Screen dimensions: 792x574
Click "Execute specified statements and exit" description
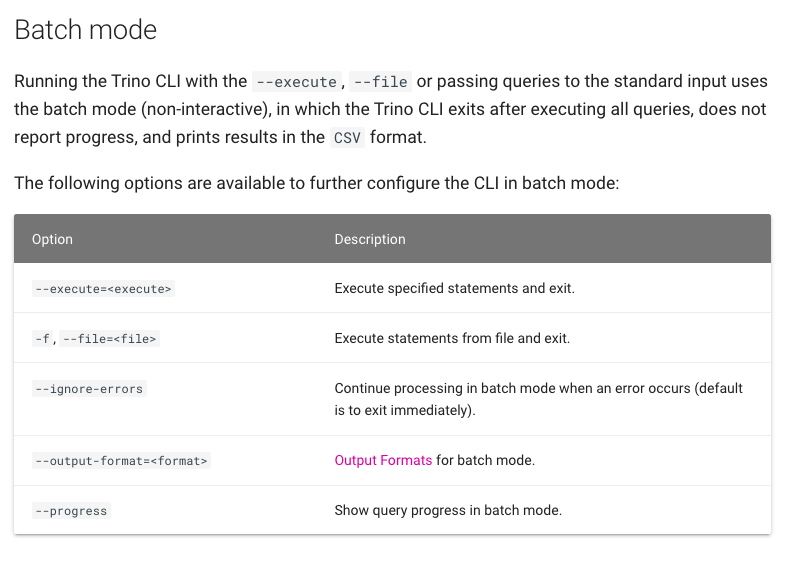[454, 288]
